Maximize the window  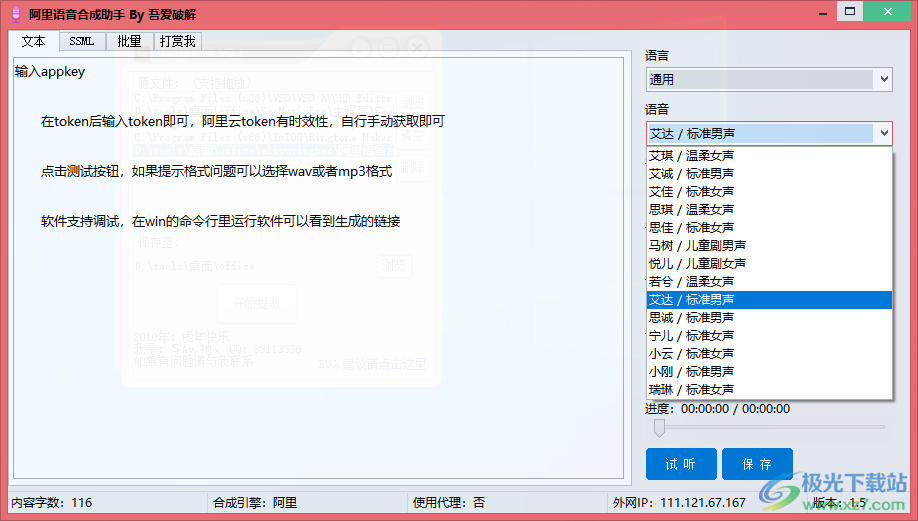pyautogui.click(x=850, y=12)
